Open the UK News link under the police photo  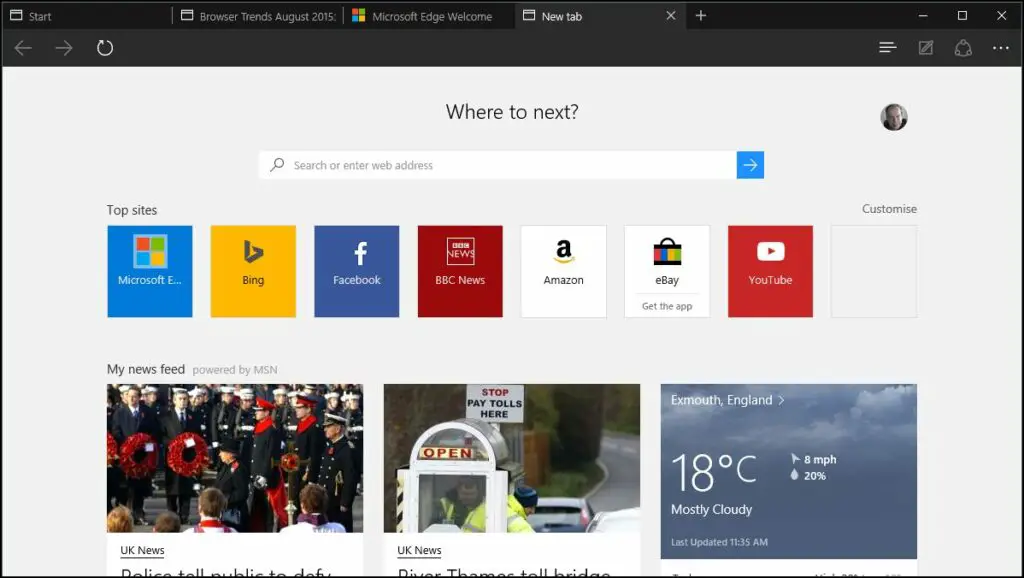[142, 551]
